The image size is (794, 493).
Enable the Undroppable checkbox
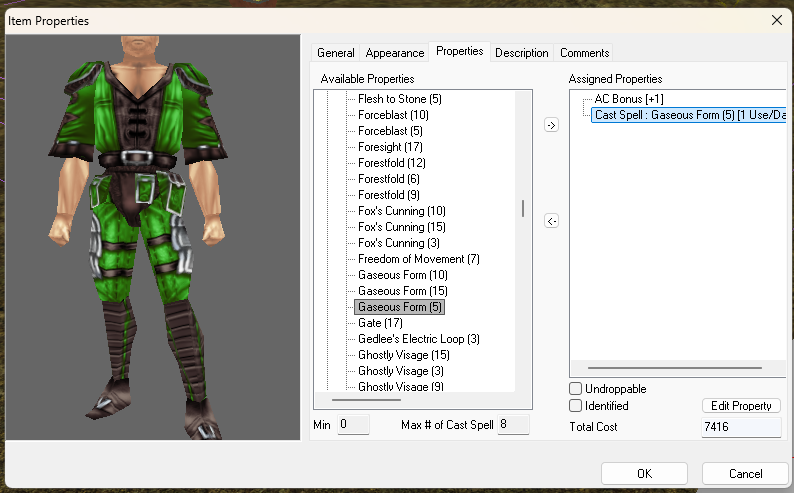[x=576, y=388]
